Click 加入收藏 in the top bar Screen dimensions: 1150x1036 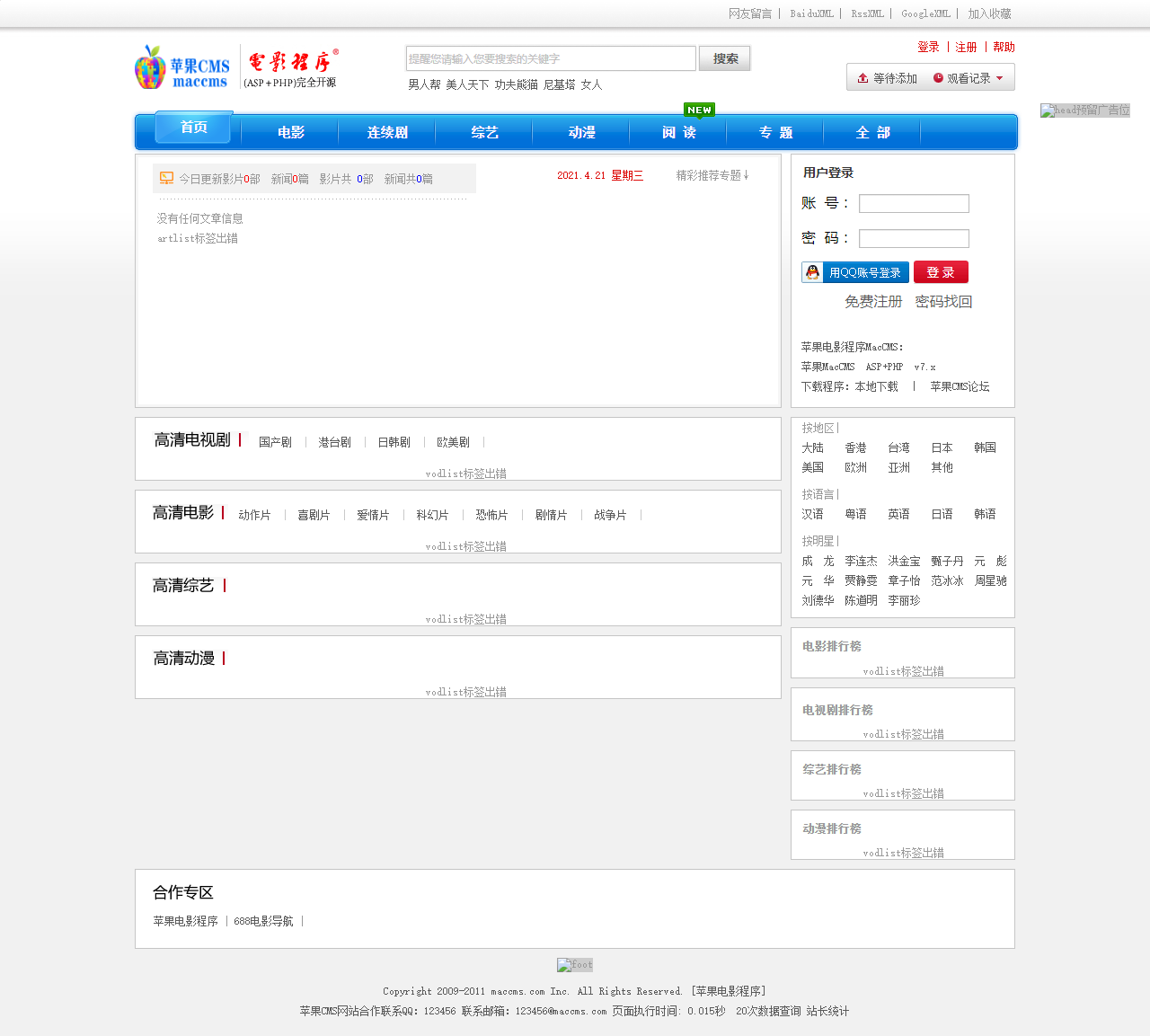[x=989, y=13]
